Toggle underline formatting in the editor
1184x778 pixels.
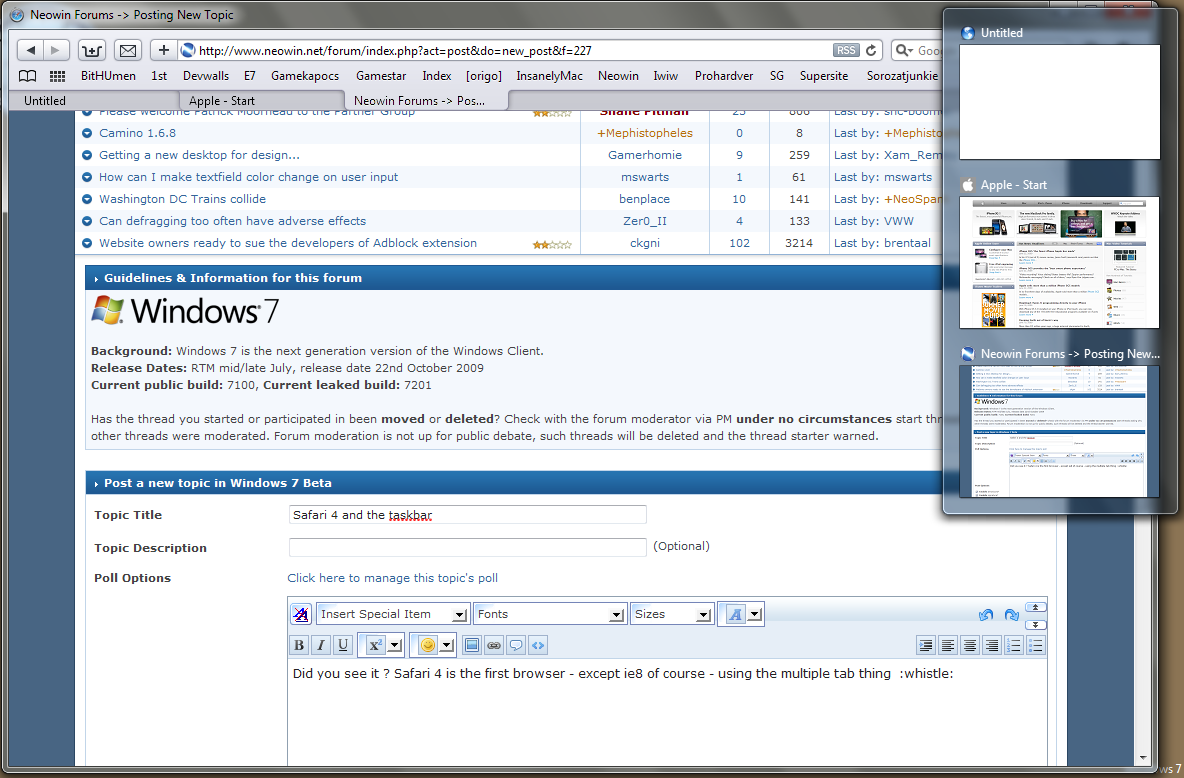pyautogui.click(x=343, y=645)
